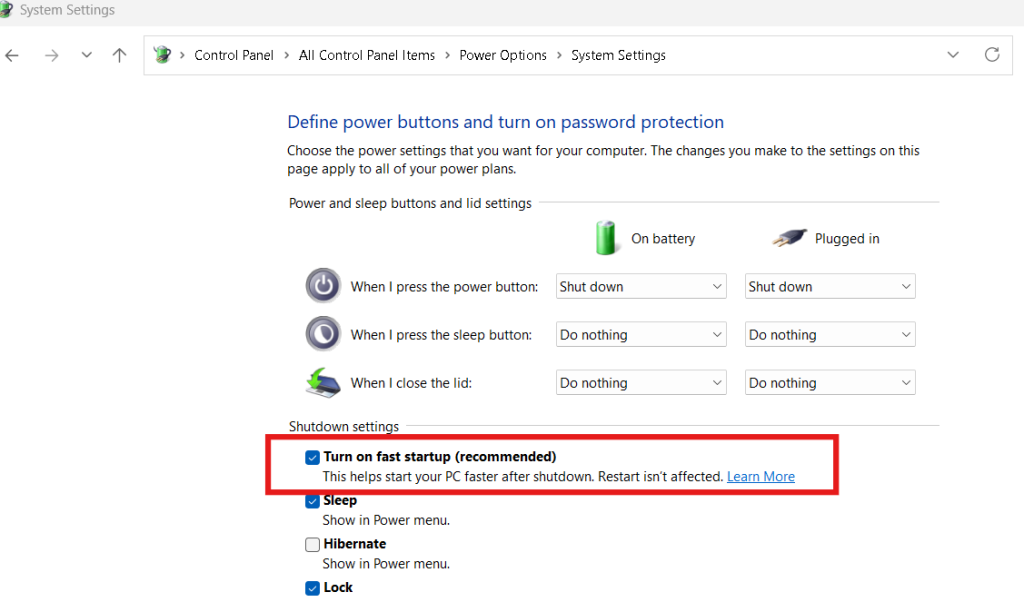Click the plugged in power cord icon
This screenshot has height=602, width=1024.
click(x=789, y=238)
